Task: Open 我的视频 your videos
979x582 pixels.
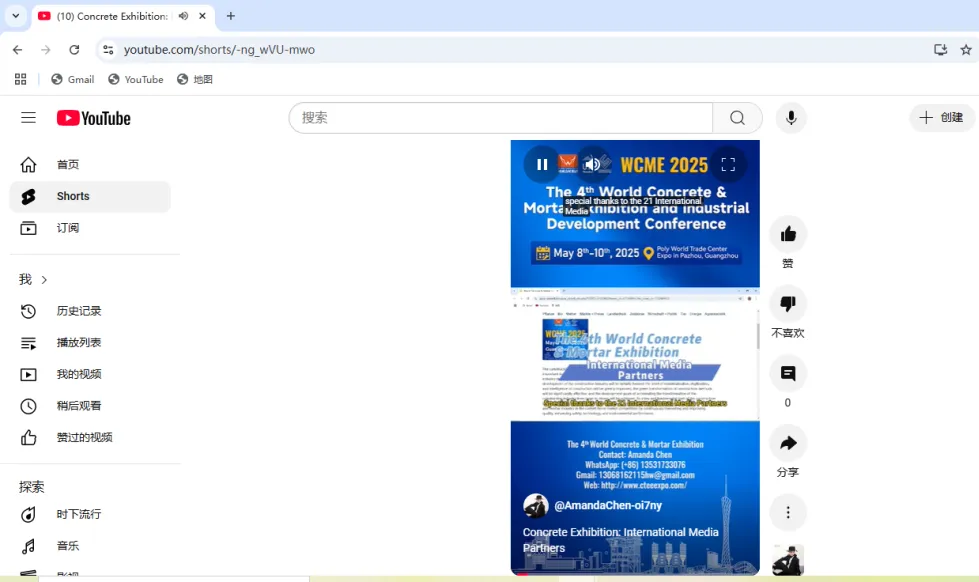Action: click(x=90, y=374)
